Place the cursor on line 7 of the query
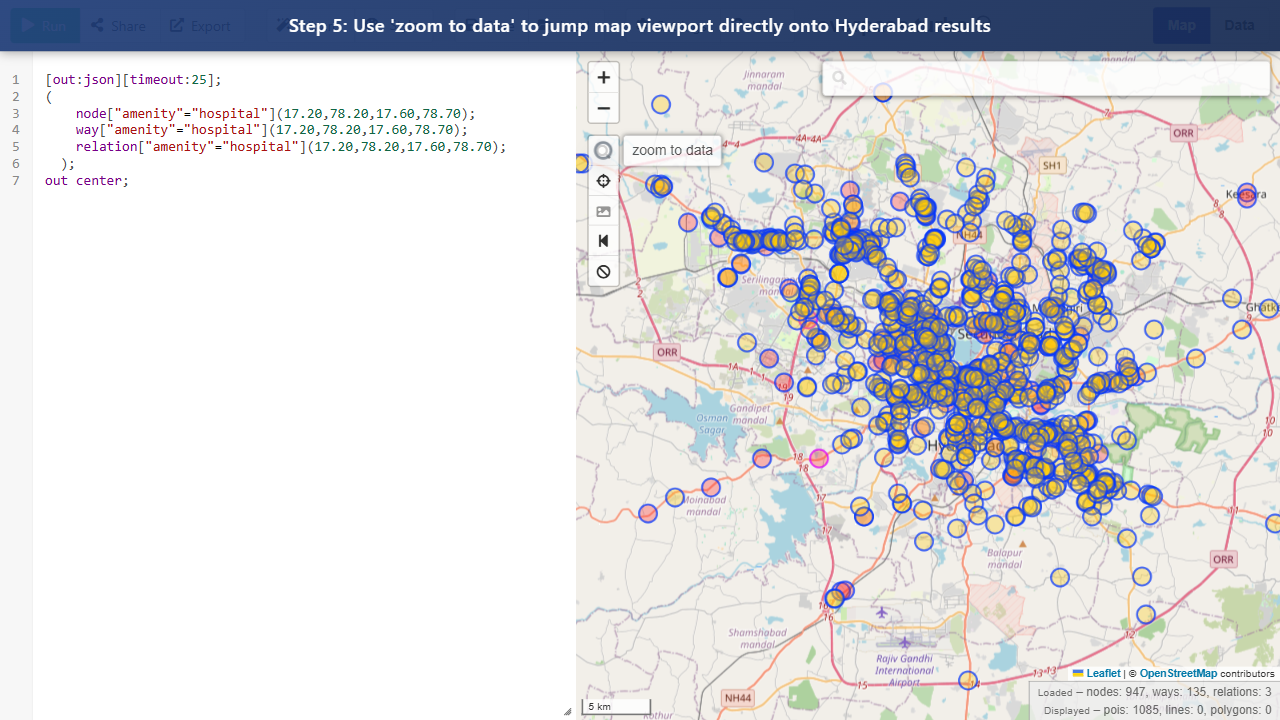 coord(128,180)
